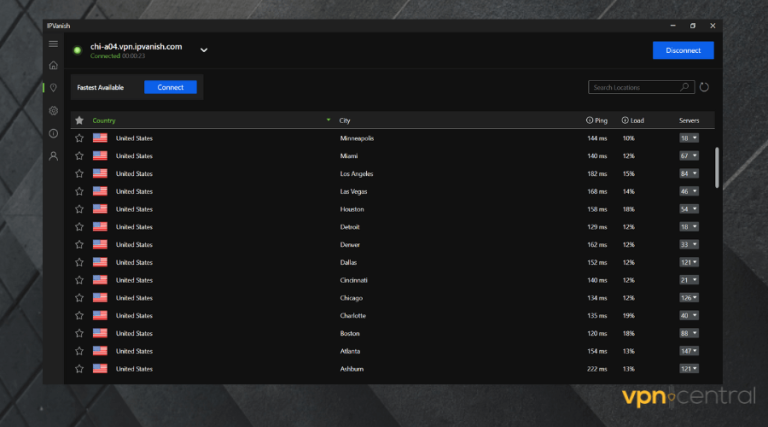Click the server list vertical scrollbar

pos(716,167)
